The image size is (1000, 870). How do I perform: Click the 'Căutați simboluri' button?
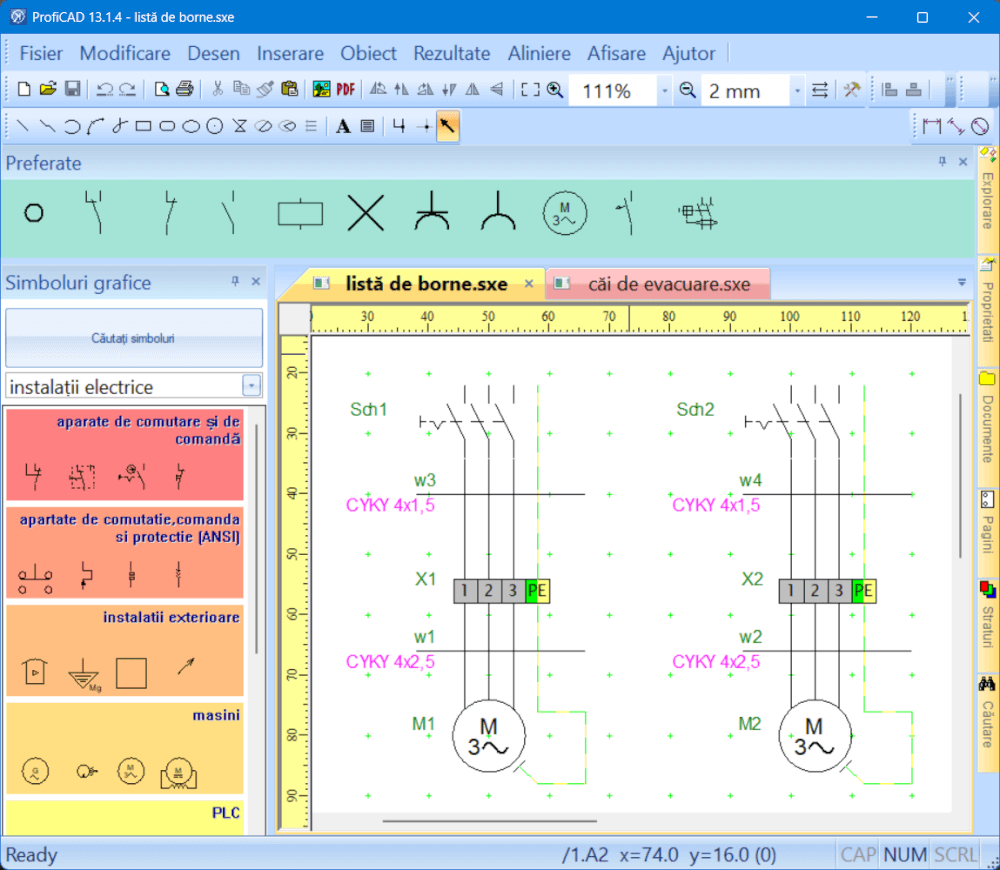tap(133, 338)
